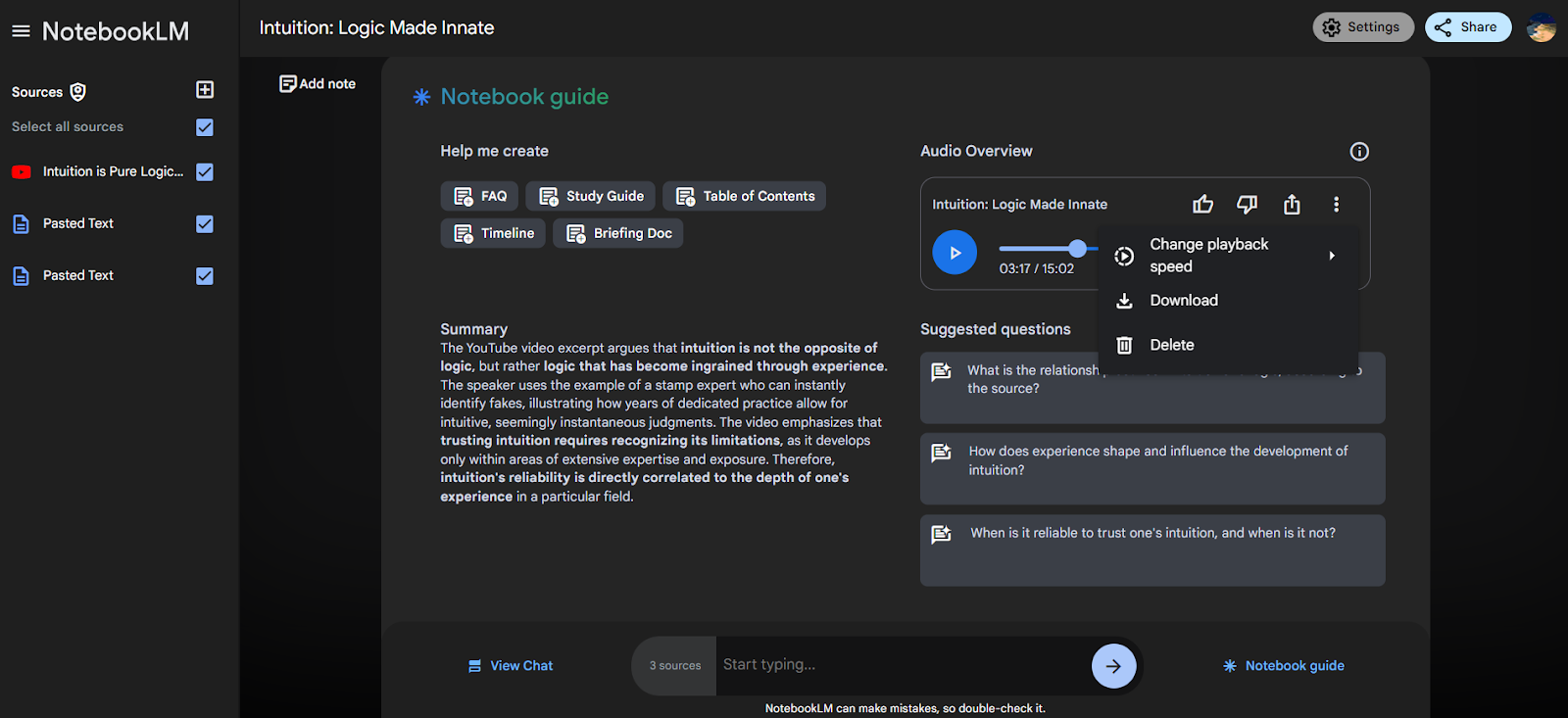Open Audio Overview info icon
The width and height of the screenshot is (1568, 718).
(x=1359, y=151)
